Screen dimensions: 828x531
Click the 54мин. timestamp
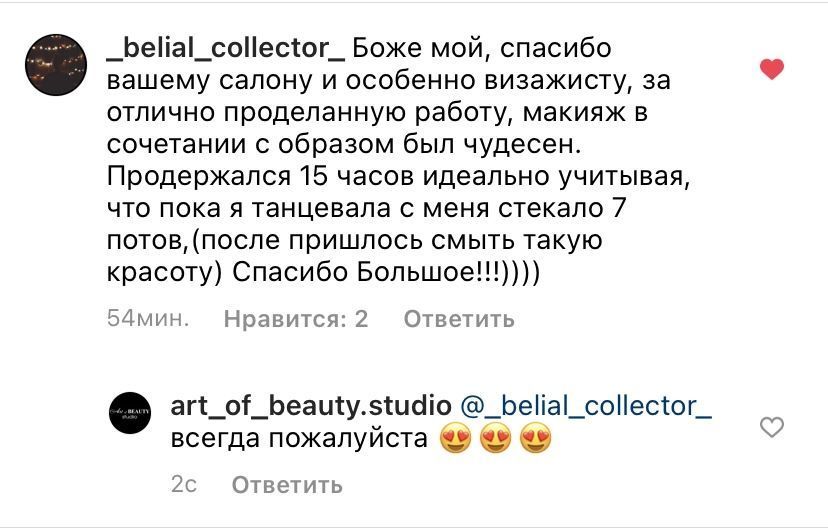point(148,318)
